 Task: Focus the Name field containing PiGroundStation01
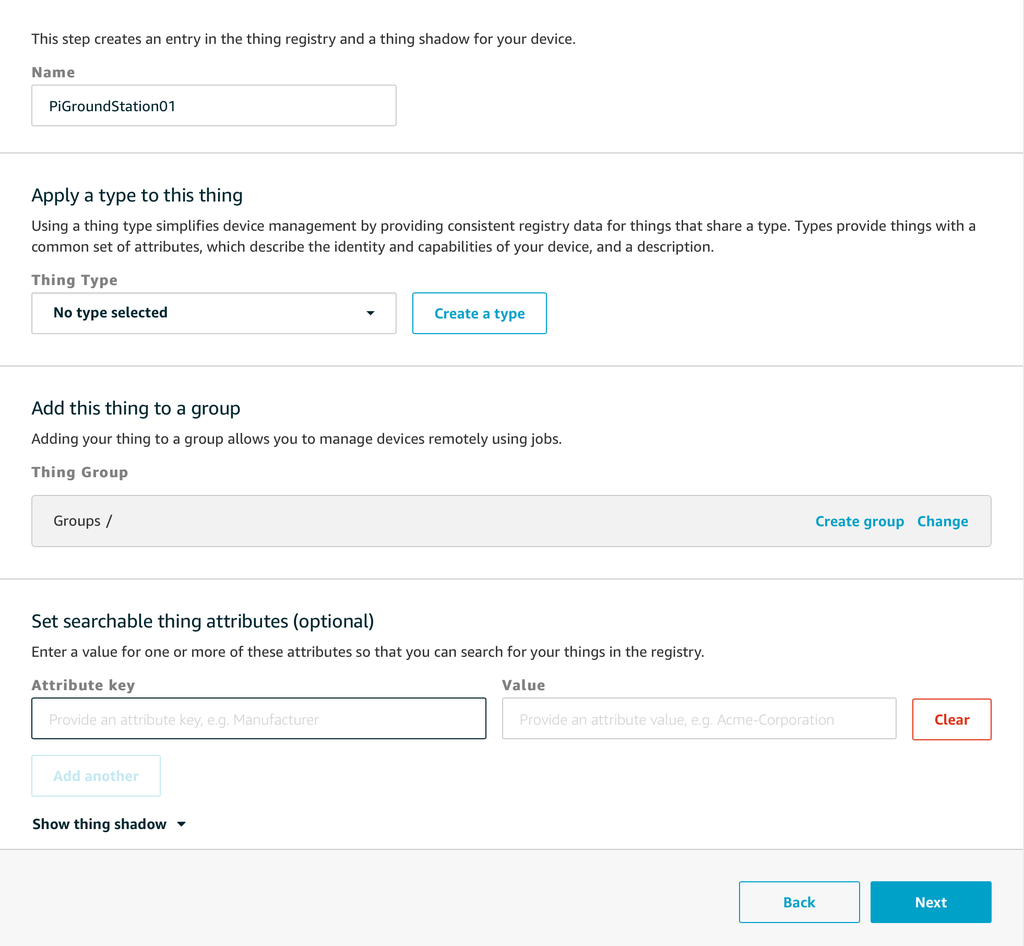point(213,105)
